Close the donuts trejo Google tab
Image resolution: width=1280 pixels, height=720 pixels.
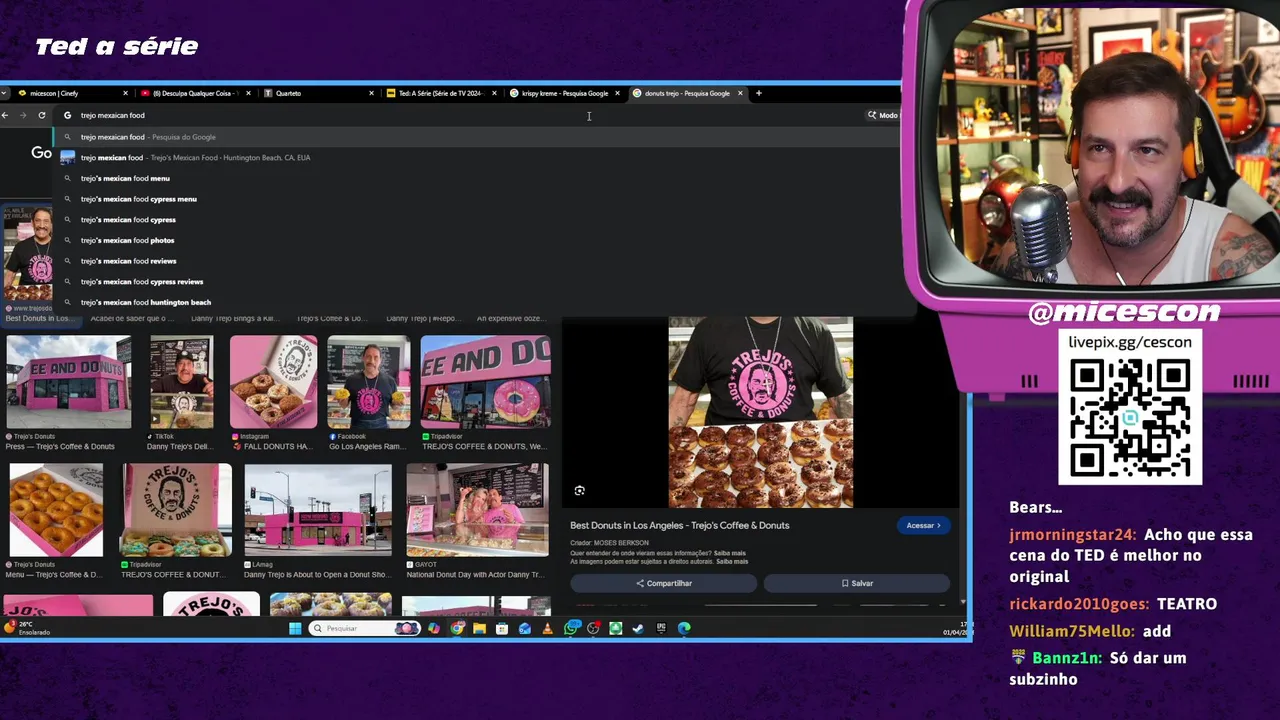(740, 93)
